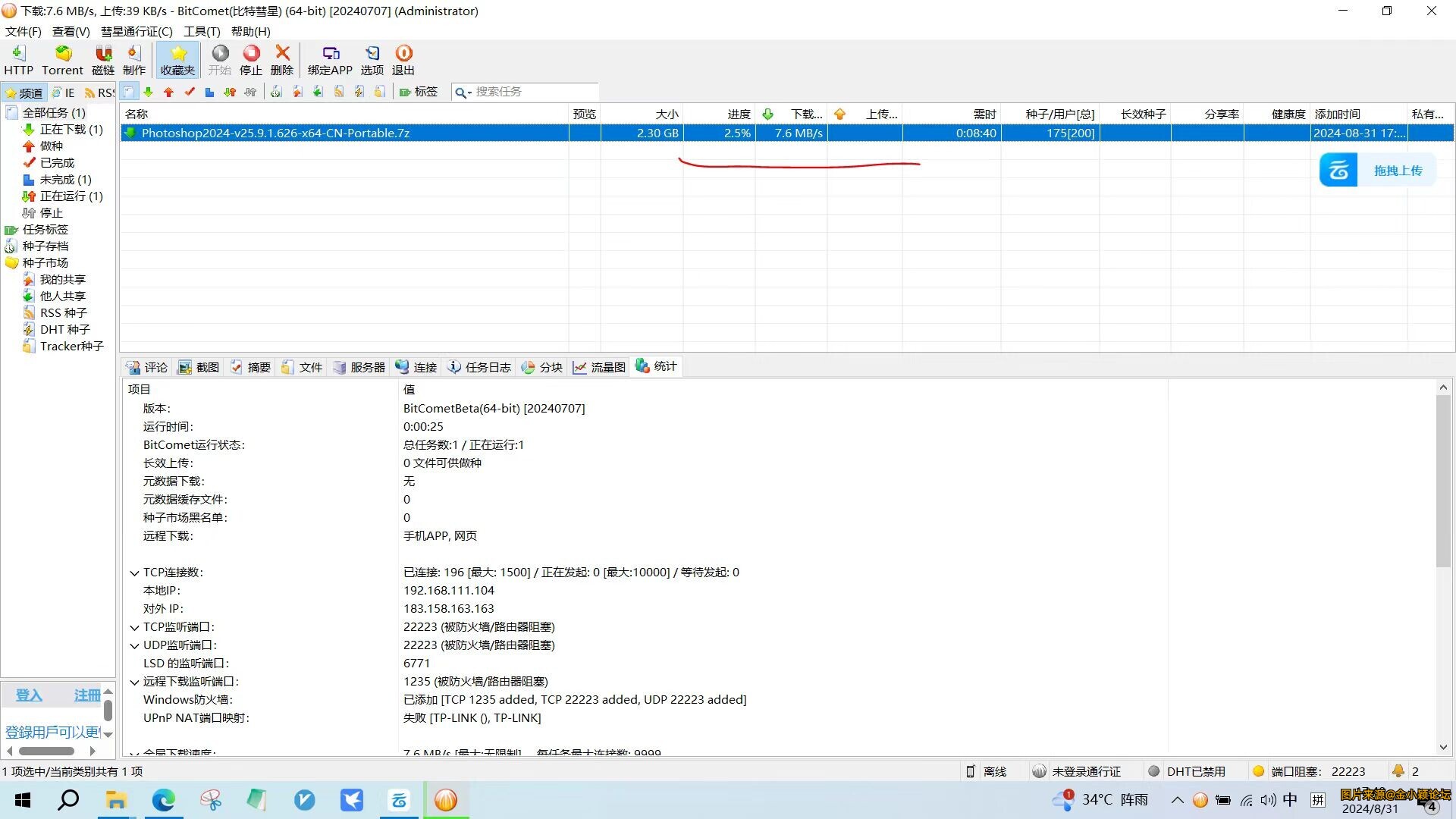Filter by red seeding arrow icon

point(169,92)
